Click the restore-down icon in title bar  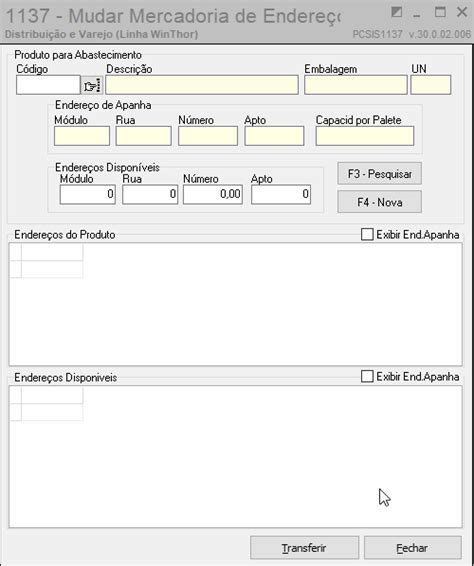pos(396,12)
